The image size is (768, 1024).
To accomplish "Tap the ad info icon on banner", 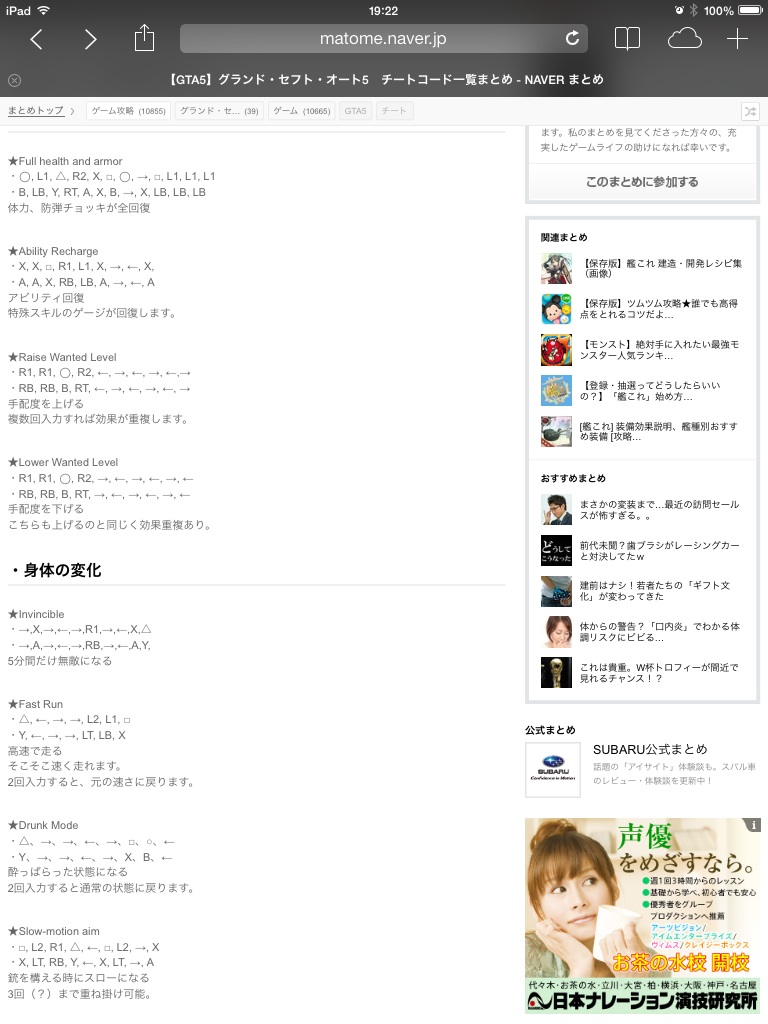I will coord(754,825).
